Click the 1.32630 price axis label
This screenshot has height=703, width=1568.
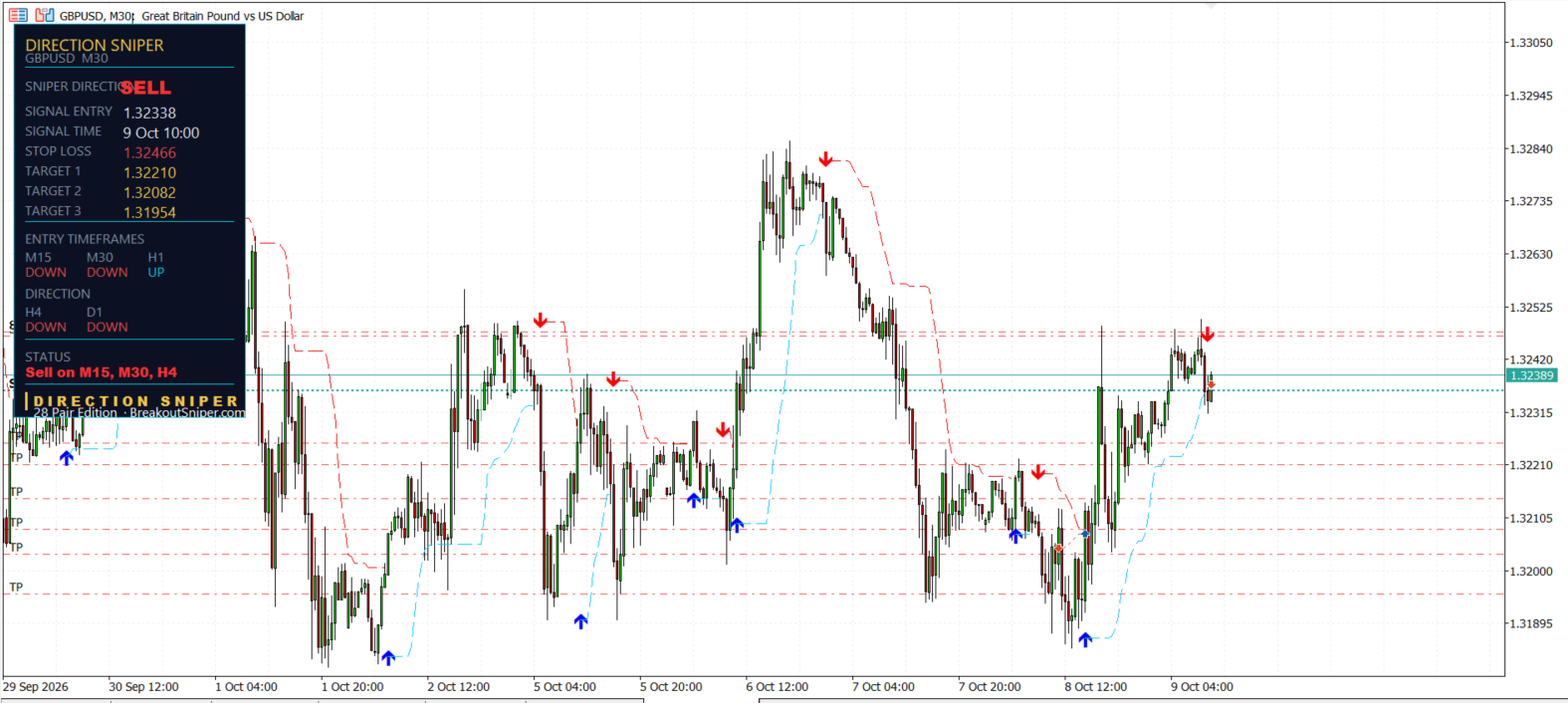click(1531, 254)
